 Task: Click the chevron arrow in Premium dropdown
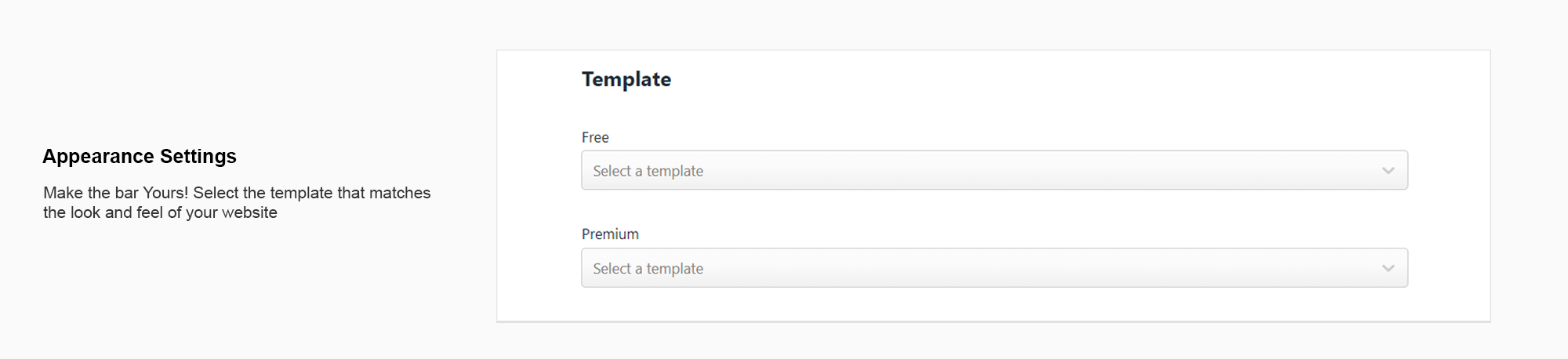point(1388,269)
